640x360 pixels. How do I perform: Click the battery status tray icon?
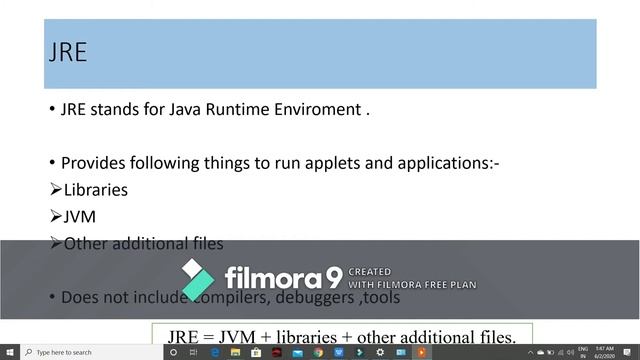551,353
